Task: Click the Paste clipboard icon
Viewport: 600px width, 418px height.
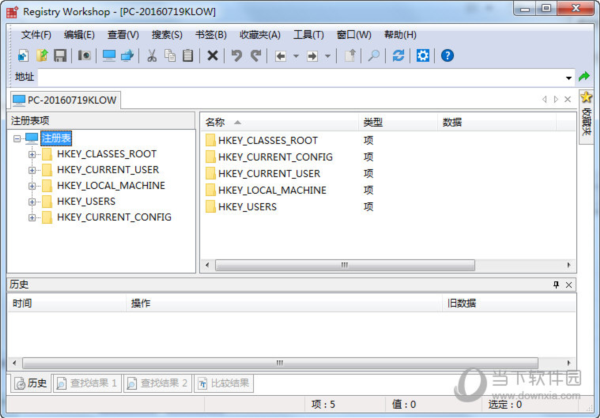Action: 188,56
